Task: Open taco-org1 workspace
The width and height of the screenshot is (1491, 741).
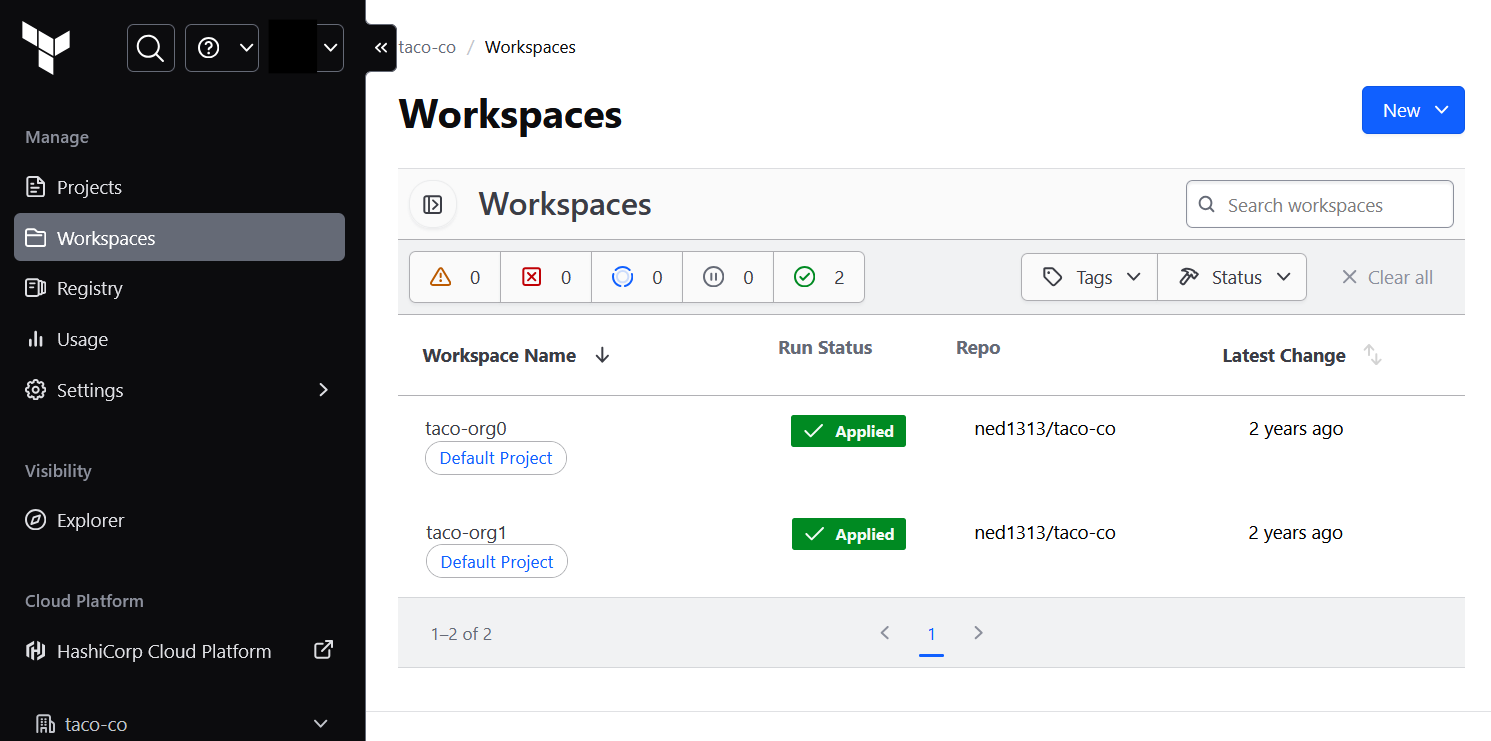Action: click(x=466, y=532)
